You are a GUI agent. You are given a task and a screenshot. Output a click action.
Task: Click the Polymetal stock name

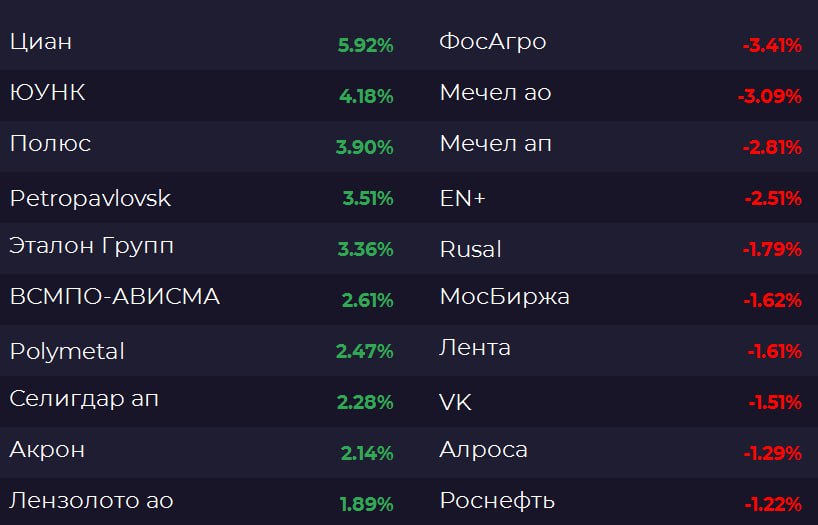pos(67,351)
